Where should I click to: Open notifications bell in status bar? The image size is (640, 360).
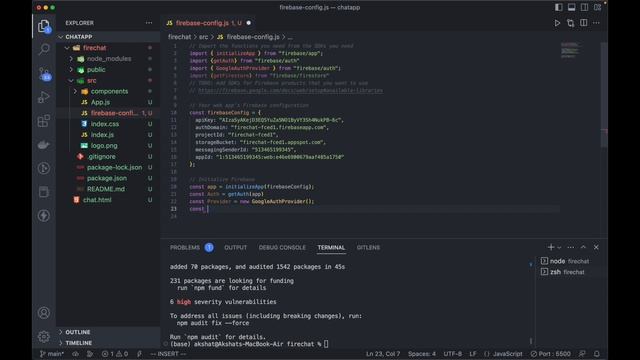[596, 354]
